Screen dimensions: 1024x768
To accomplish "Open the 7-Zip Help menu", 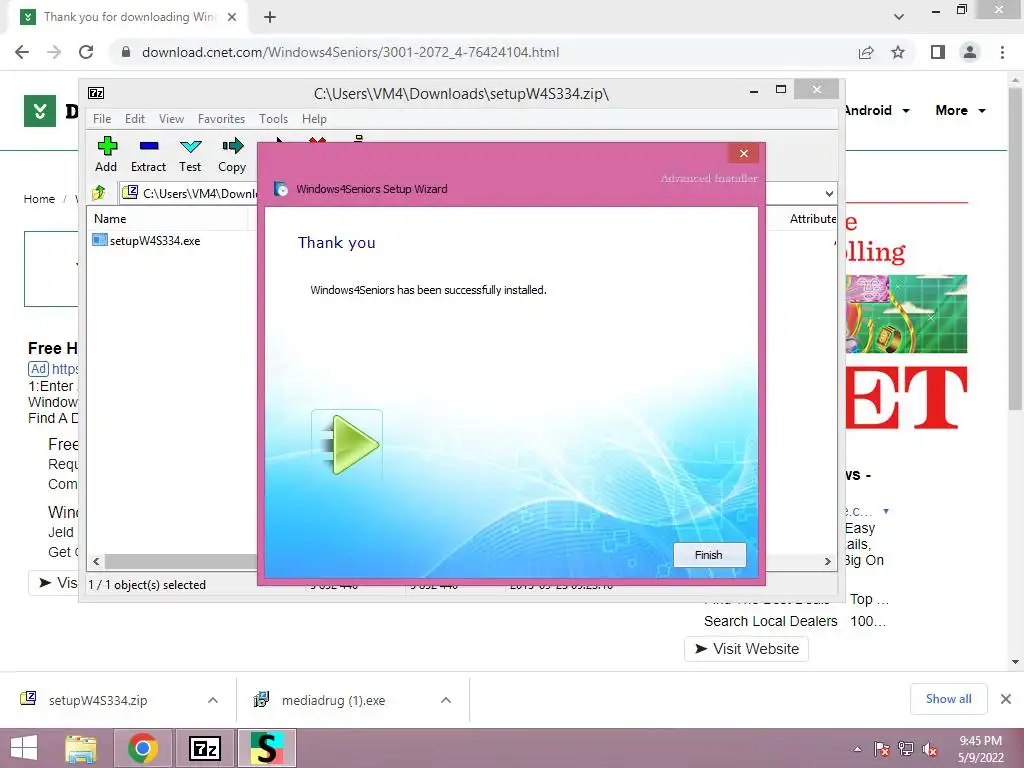I will coord(314,119).
